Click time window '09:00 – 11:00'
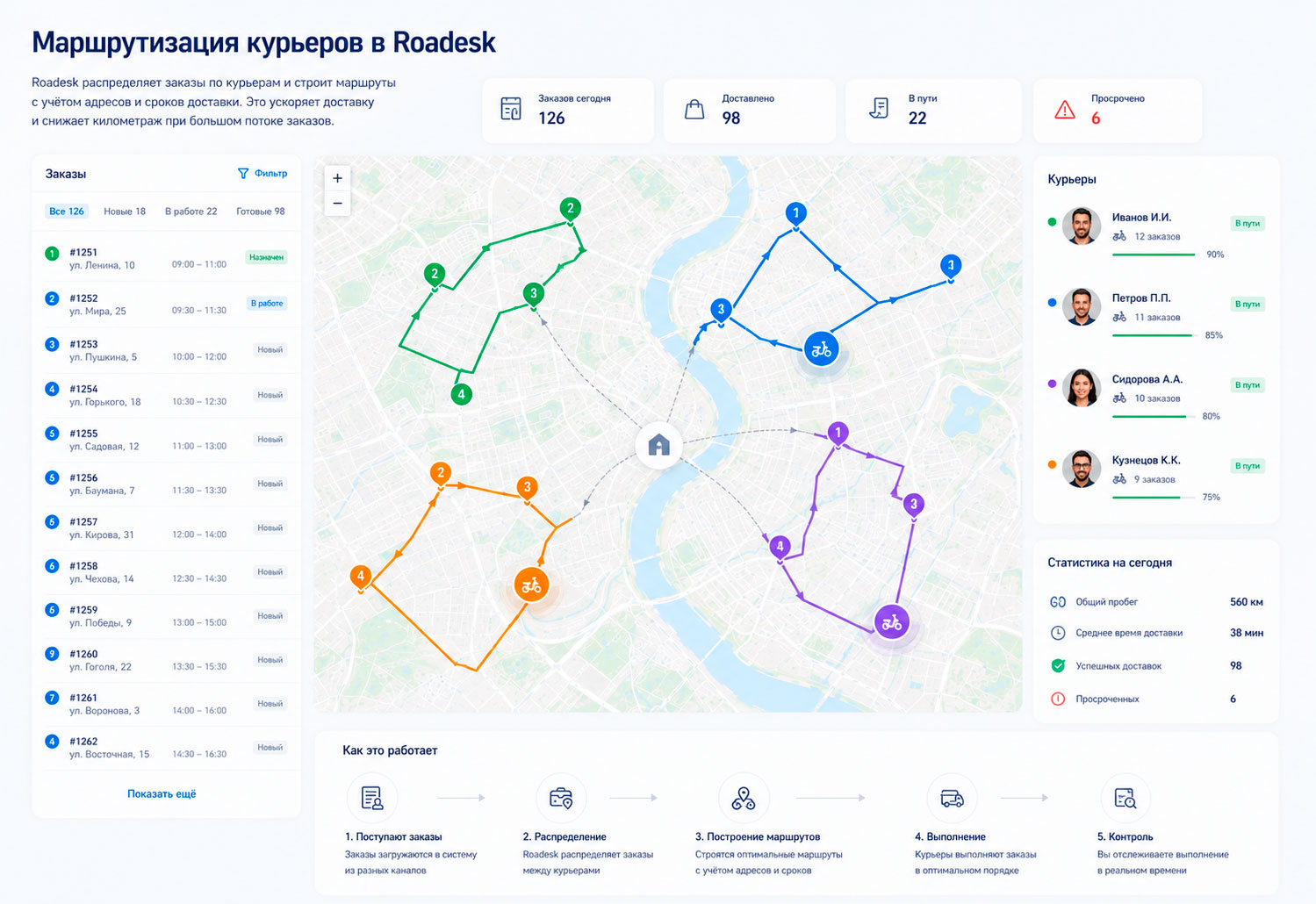The height and width of the screenshot is (904, 1316). pyautogui.click(x=199, y=264)
